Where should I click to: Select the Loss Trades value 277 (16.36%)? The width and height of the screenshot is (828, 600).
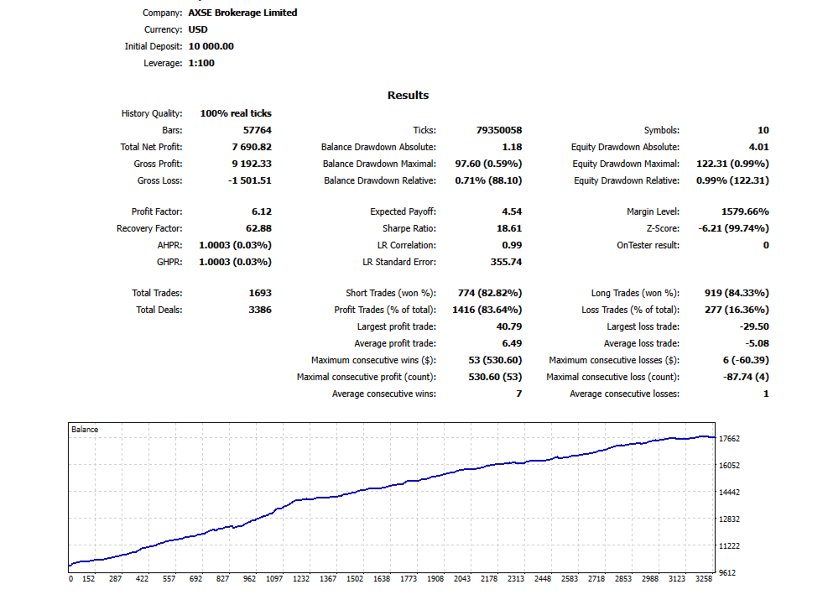(x=737, y=310)
